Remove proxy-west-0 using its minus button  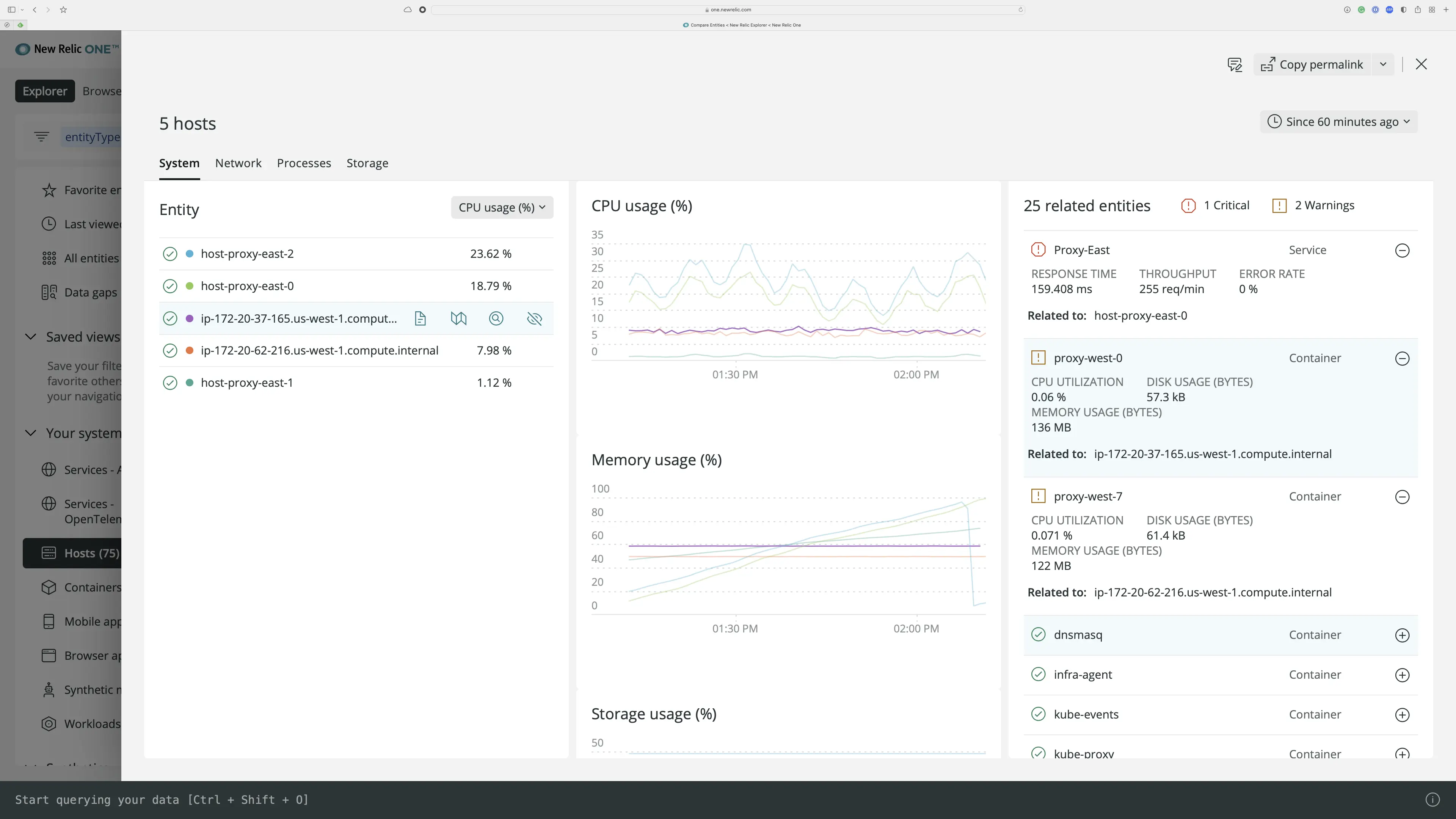coord(1402,358)
